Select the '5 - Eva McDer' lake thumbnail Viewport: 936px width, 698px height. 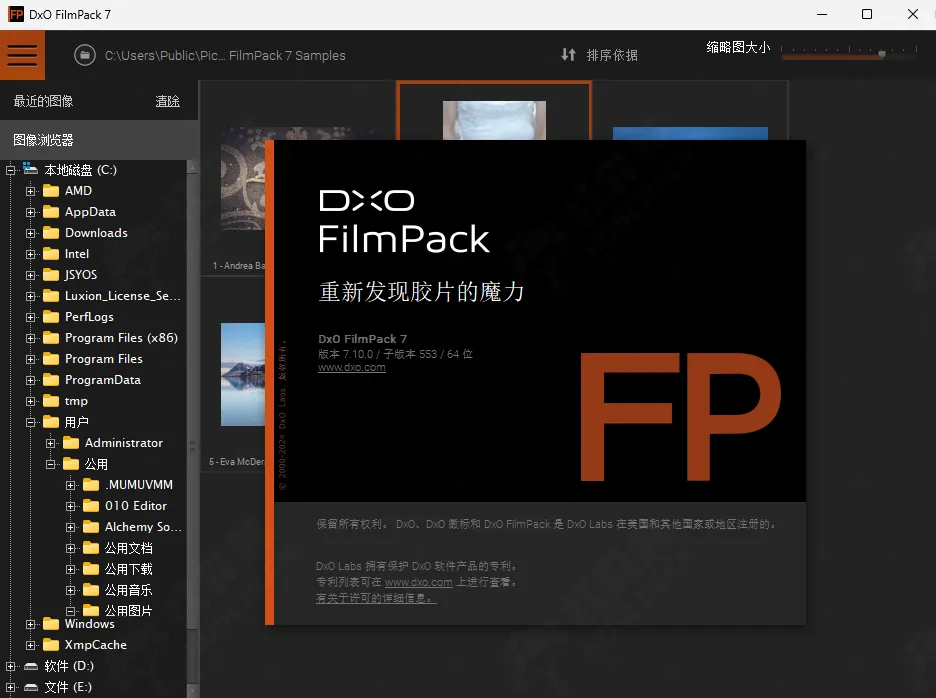point(243,374)
